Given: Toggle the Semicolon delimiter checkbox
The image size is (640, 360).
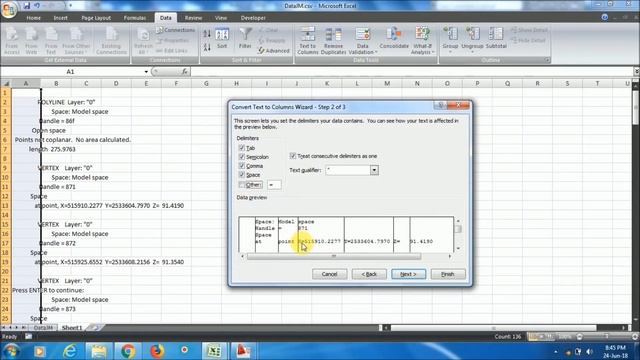Looking at the screenshot, I should 242,157.
